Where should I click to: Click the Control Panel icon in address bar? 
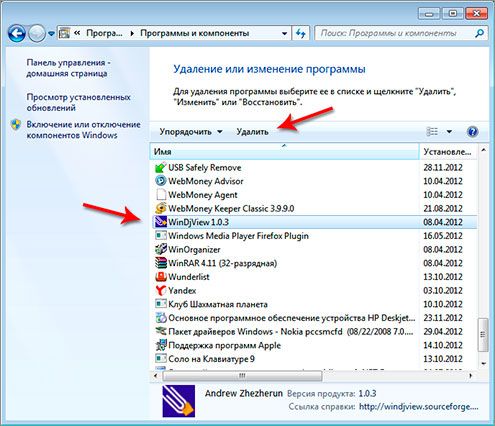tap(65, 33)
